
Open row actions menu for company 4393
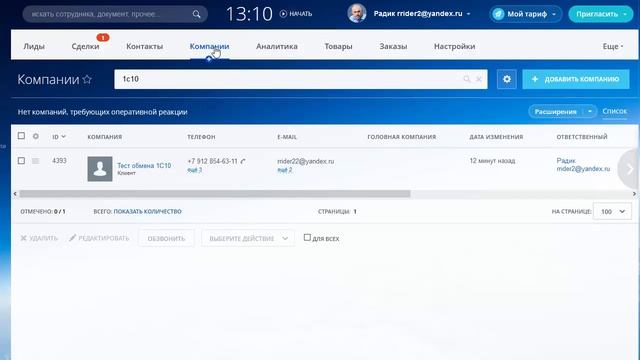coord(36,161)
